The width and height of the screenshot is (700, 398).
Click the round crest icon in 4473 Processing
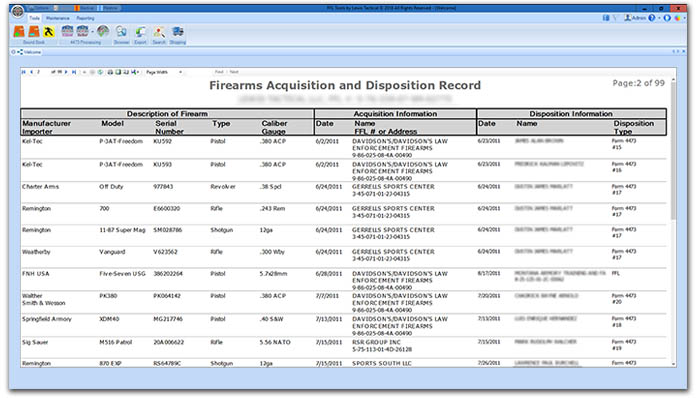pos(103,31)
